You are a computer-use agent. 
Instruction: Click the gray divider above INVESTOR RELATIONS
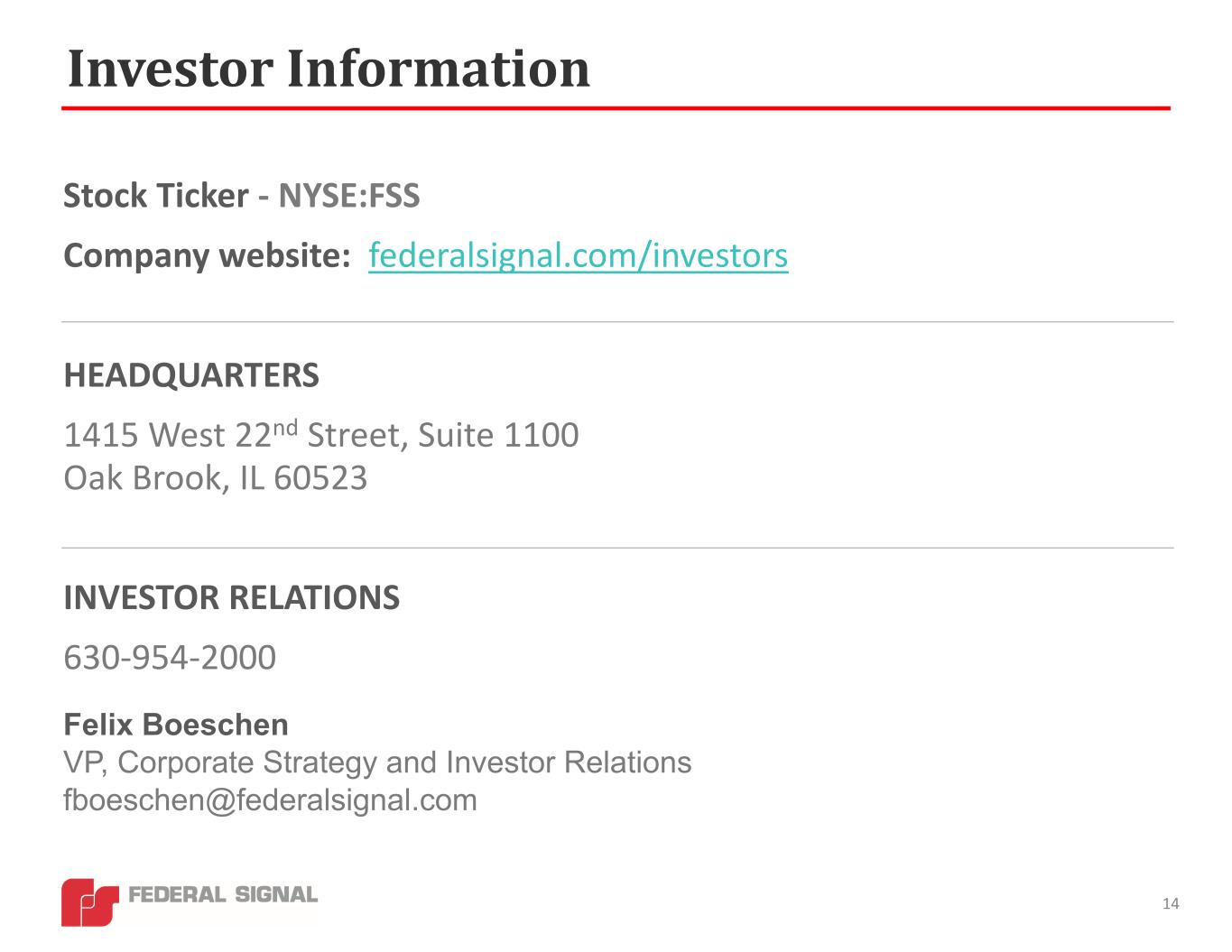tap(617, 547)
